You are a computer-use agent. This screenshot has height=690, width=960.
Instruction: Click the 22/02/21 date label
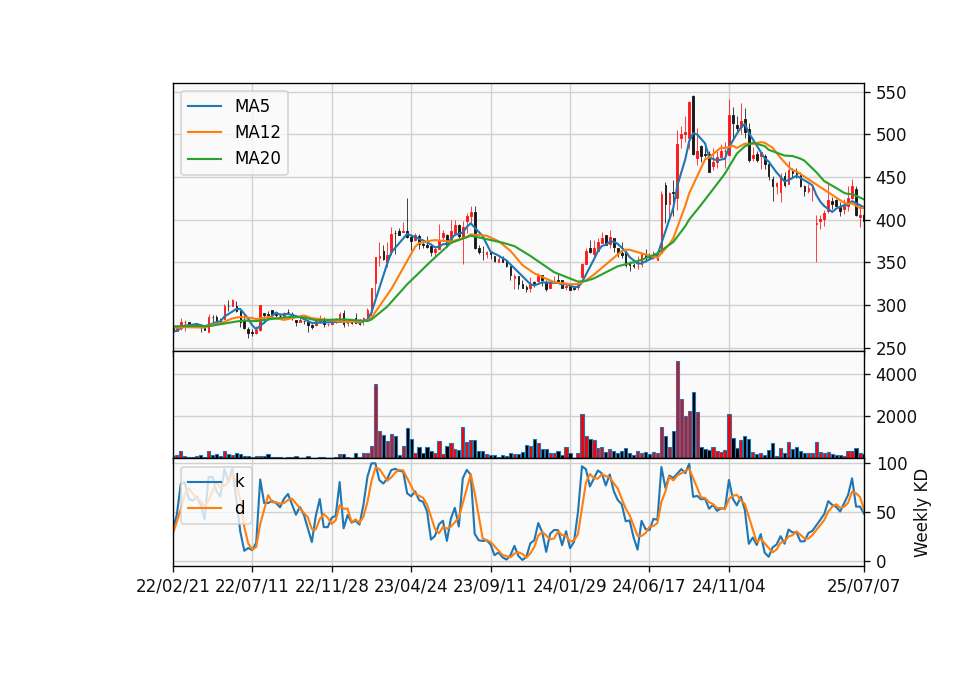click(x=173, y=586)
